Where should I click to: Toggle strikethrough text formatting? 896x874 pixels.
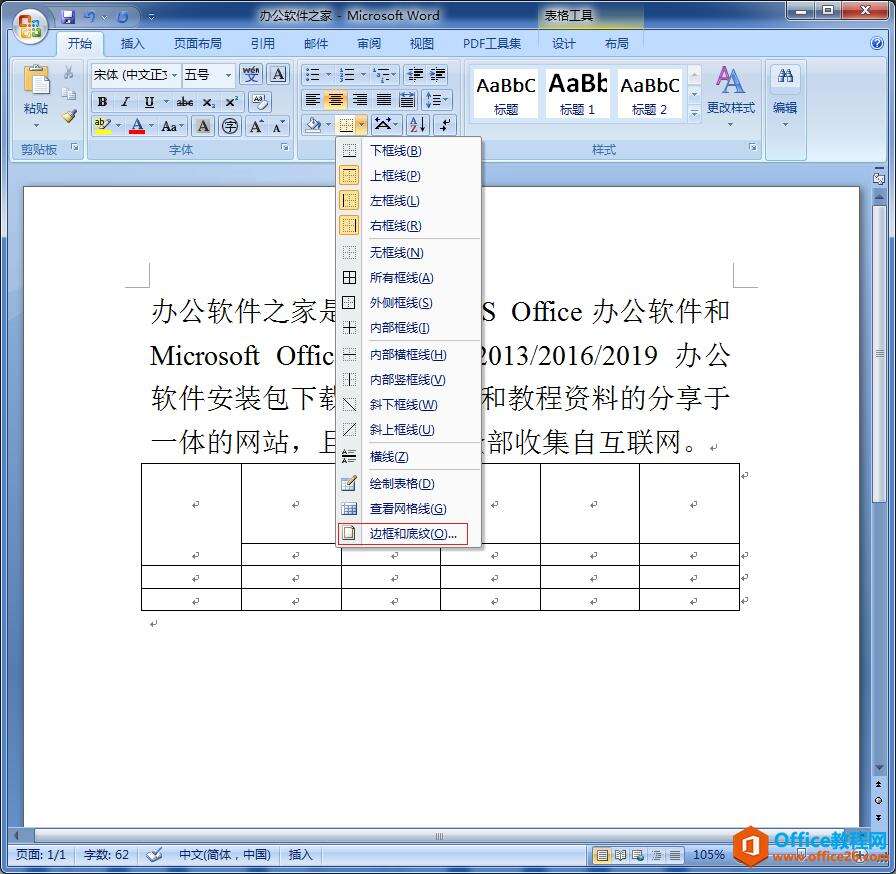[x=185, y=102]
